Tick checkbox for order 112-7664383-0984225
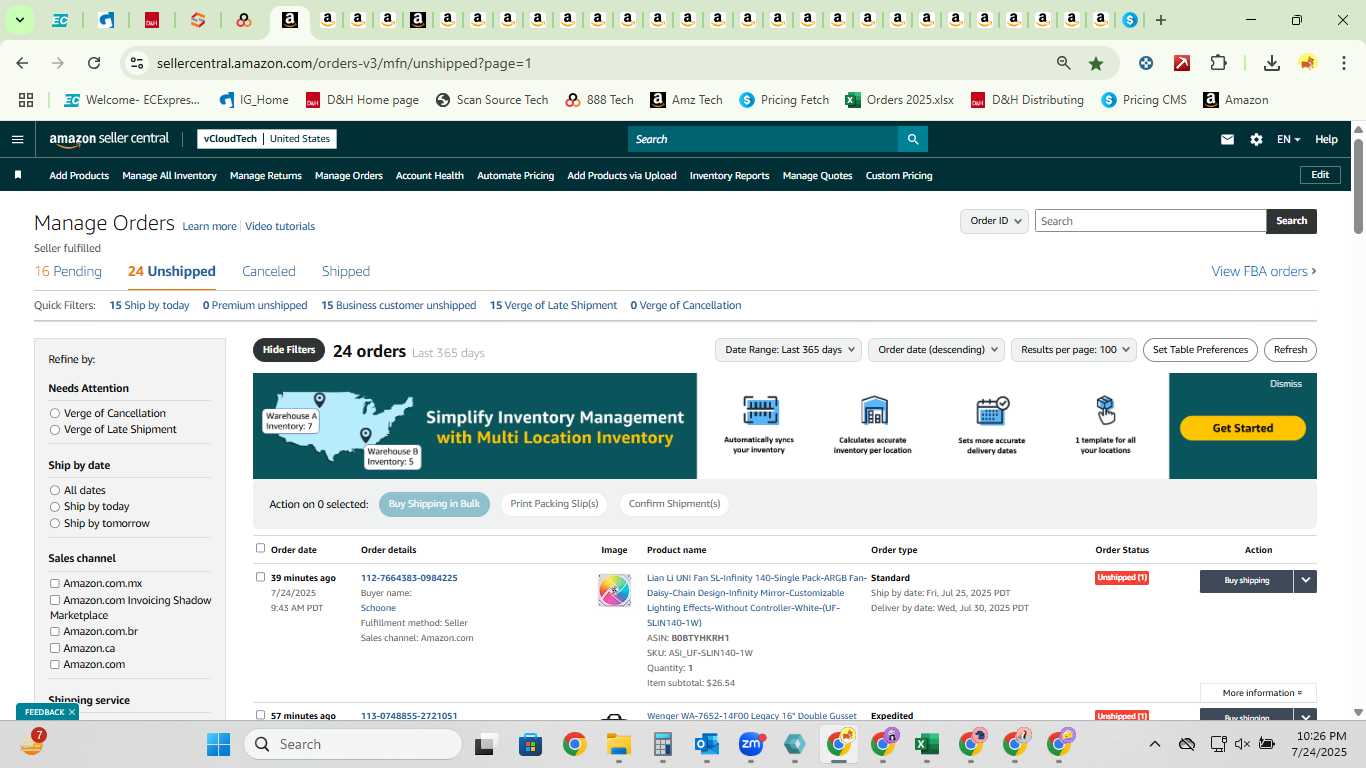The width and height of the screenshot is (1366, 768). pos(261,577)
